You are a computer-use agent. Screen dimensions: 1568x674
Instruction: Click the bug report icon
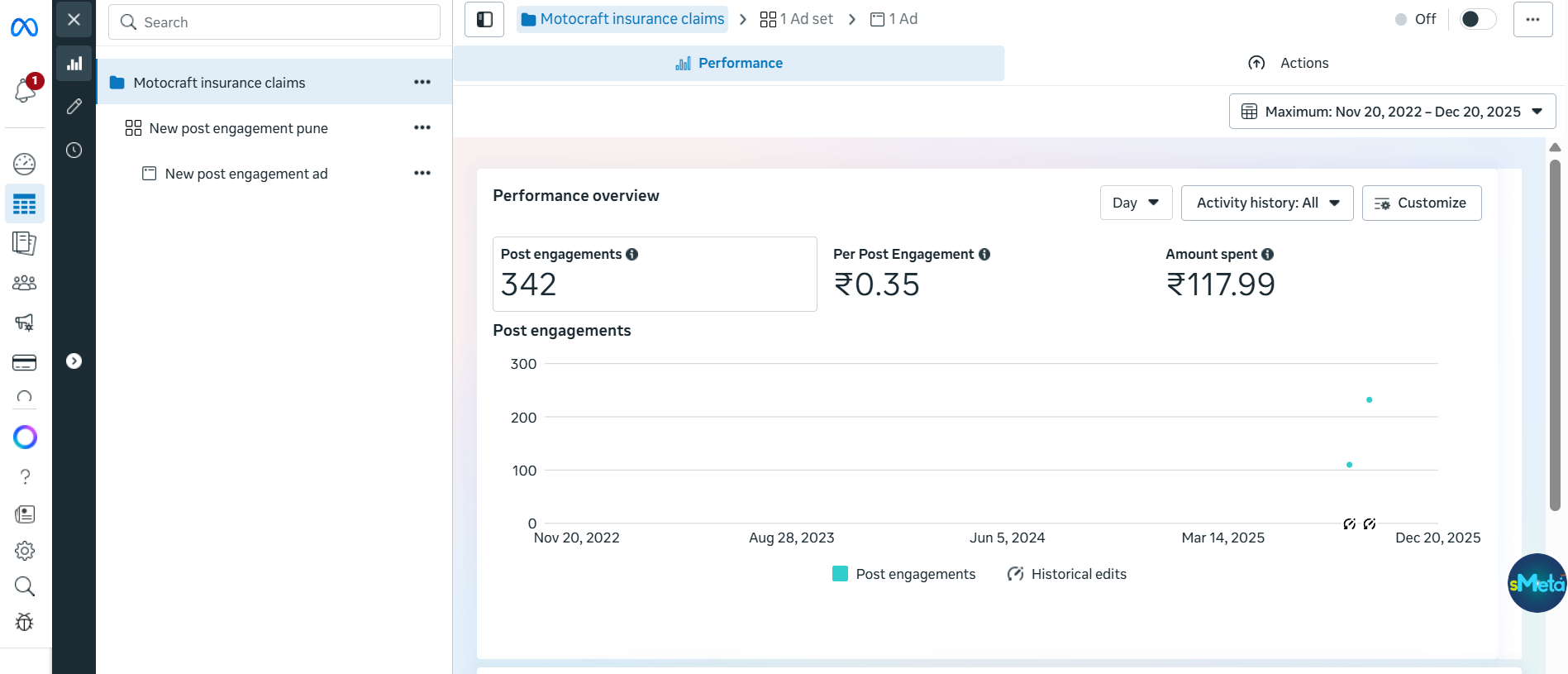(25, 623)
